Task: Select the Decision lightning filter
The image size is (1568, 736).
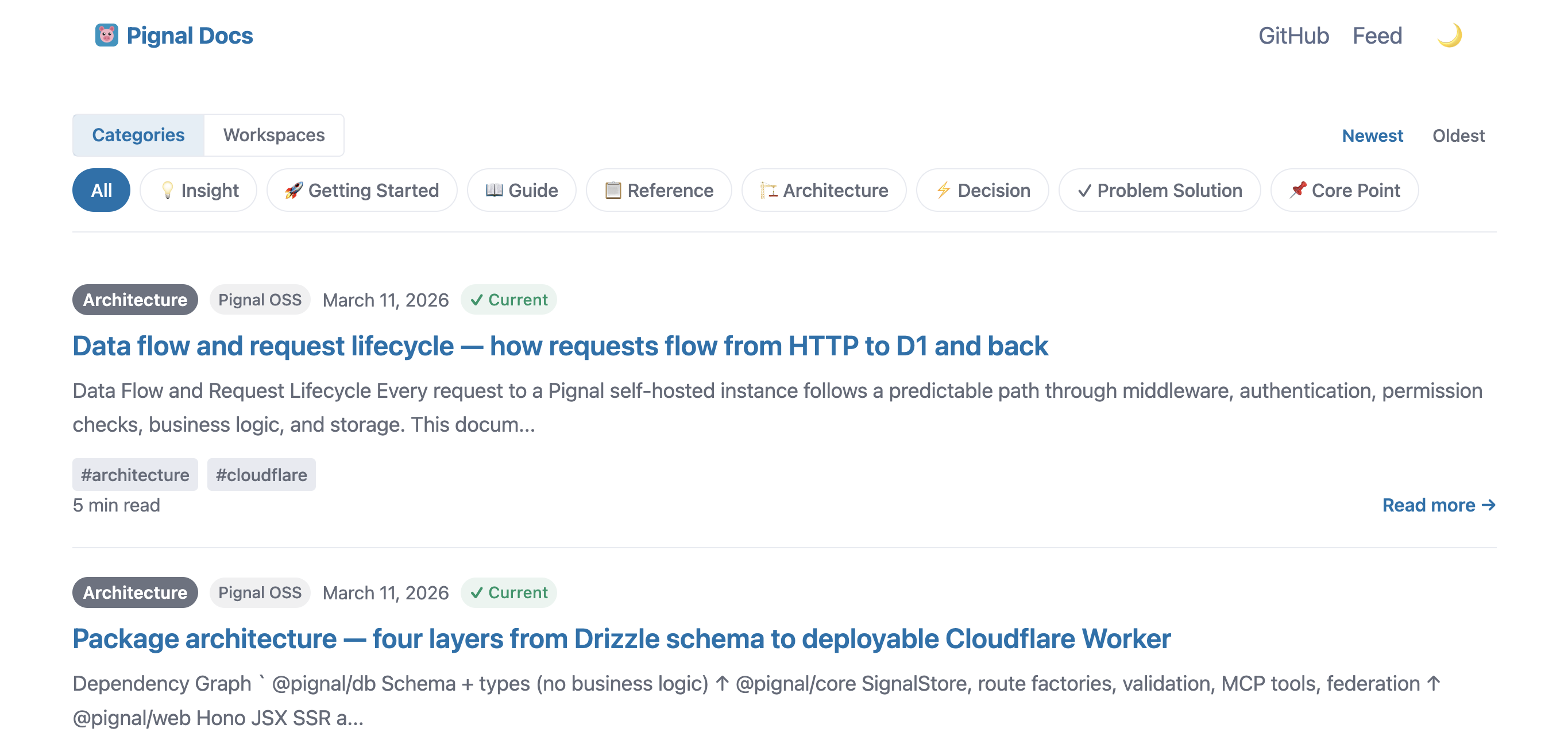Action: [982, 190]
